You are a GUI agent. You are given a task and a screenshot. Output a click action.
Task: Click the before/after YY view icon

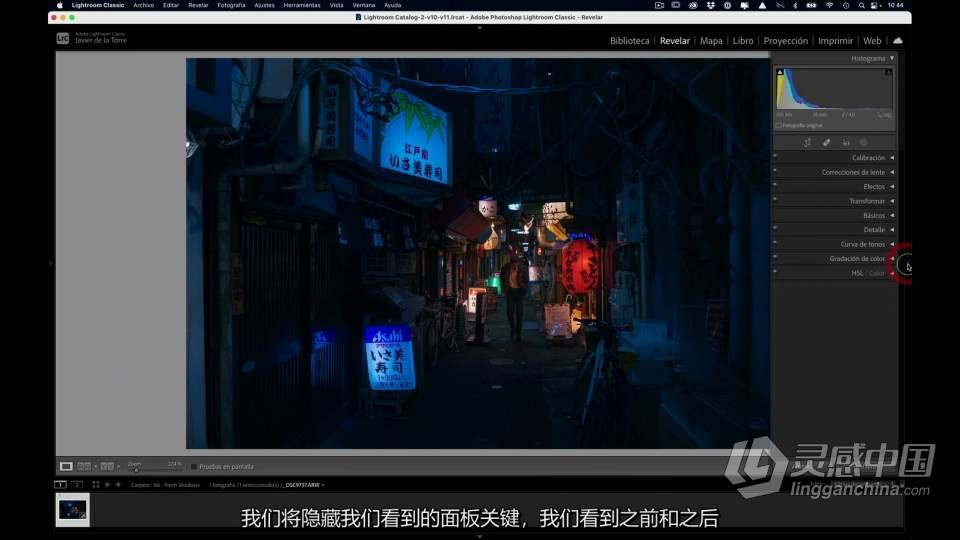pos(107,467)
